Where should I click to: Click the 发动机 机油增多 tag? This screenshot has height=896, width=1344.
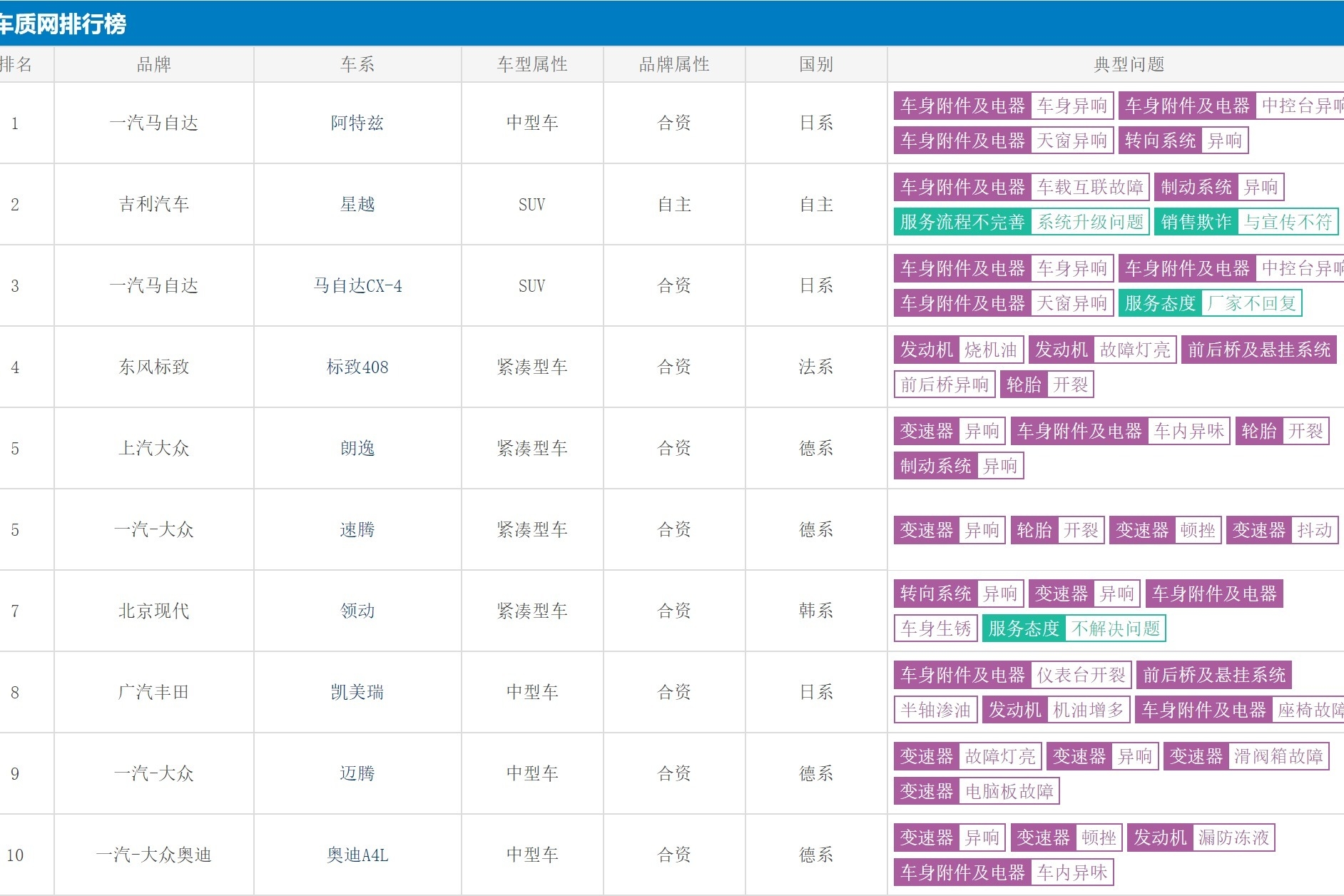coord(1057,710)
